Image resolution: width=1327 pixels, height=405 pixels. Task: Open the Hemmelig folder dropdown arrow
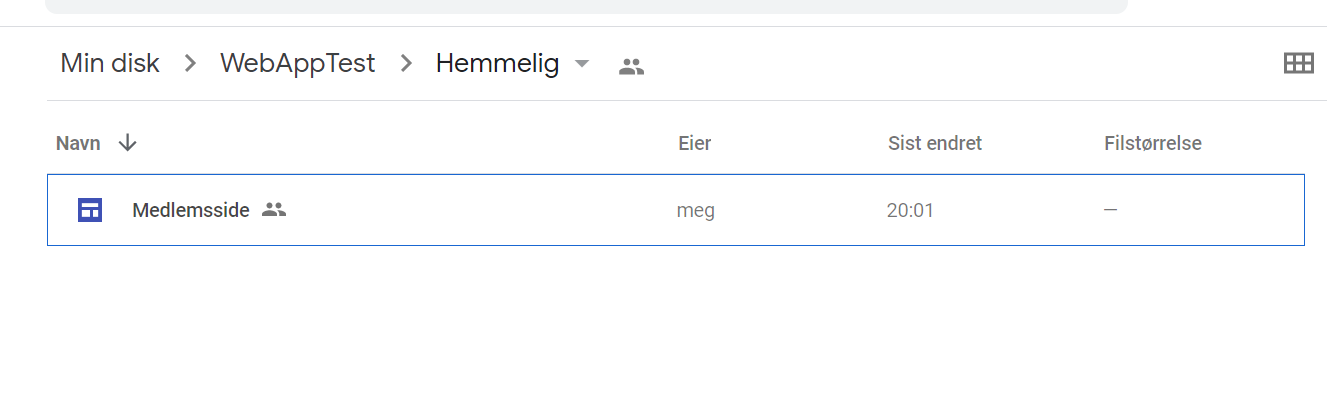pyautogui.click(x=582, y=64)
